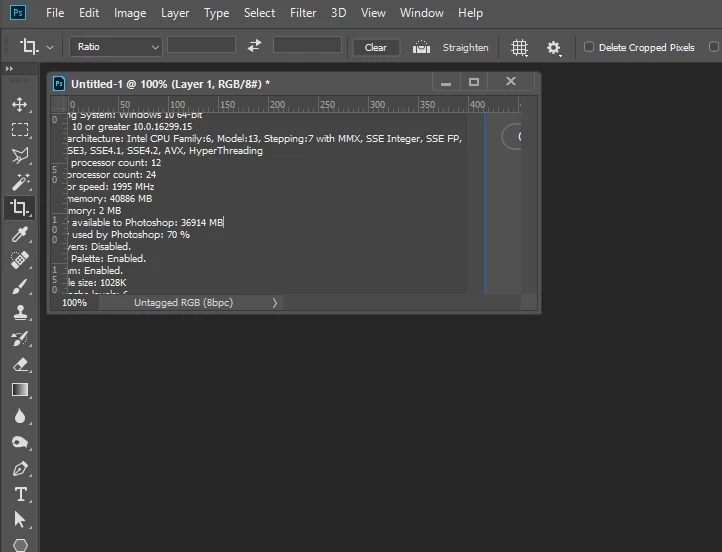Click the 100% zoom field in status bar
Viewport: 722px width, 552px height.
(x=74, y=302)
